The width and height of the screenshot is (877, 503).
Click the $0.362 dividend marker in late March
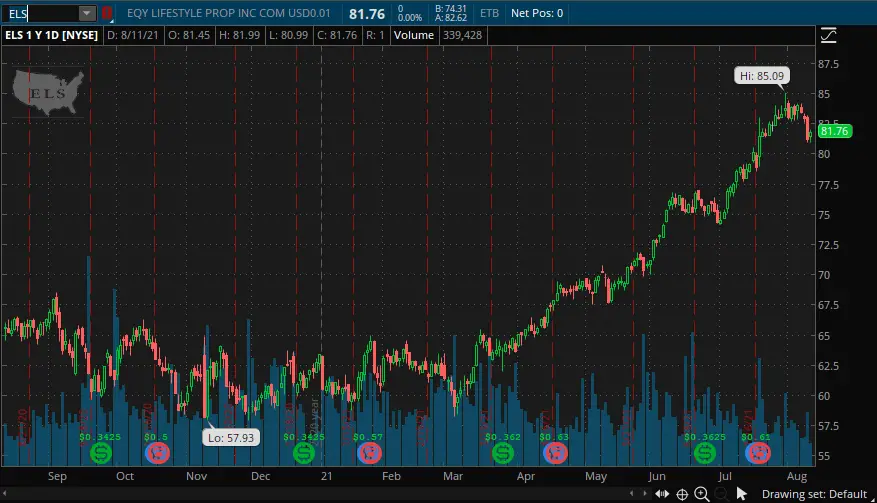coord(503,453)
